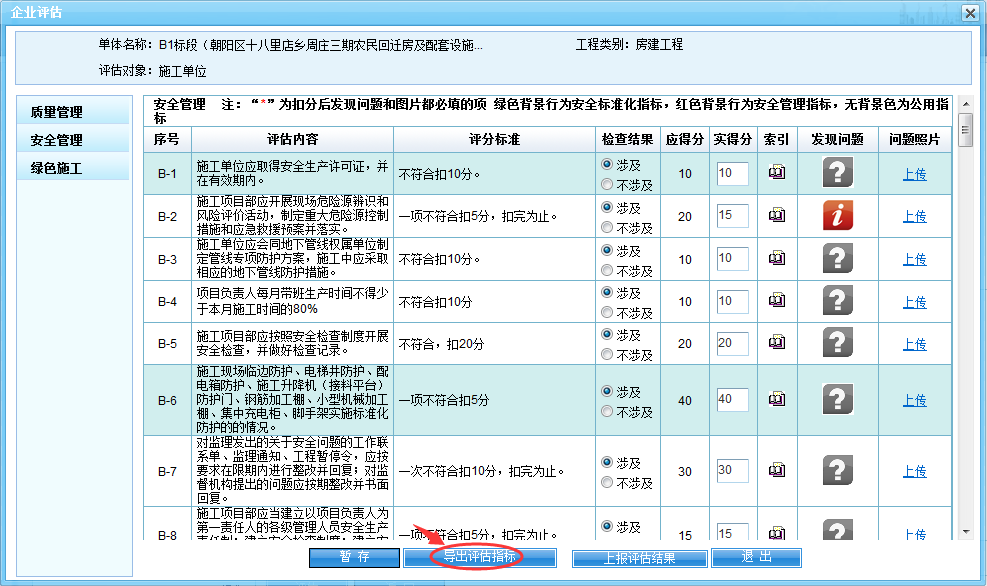Click the 实得分 input field for row B-5
The image size is (987, 586).
pos(732,343)
